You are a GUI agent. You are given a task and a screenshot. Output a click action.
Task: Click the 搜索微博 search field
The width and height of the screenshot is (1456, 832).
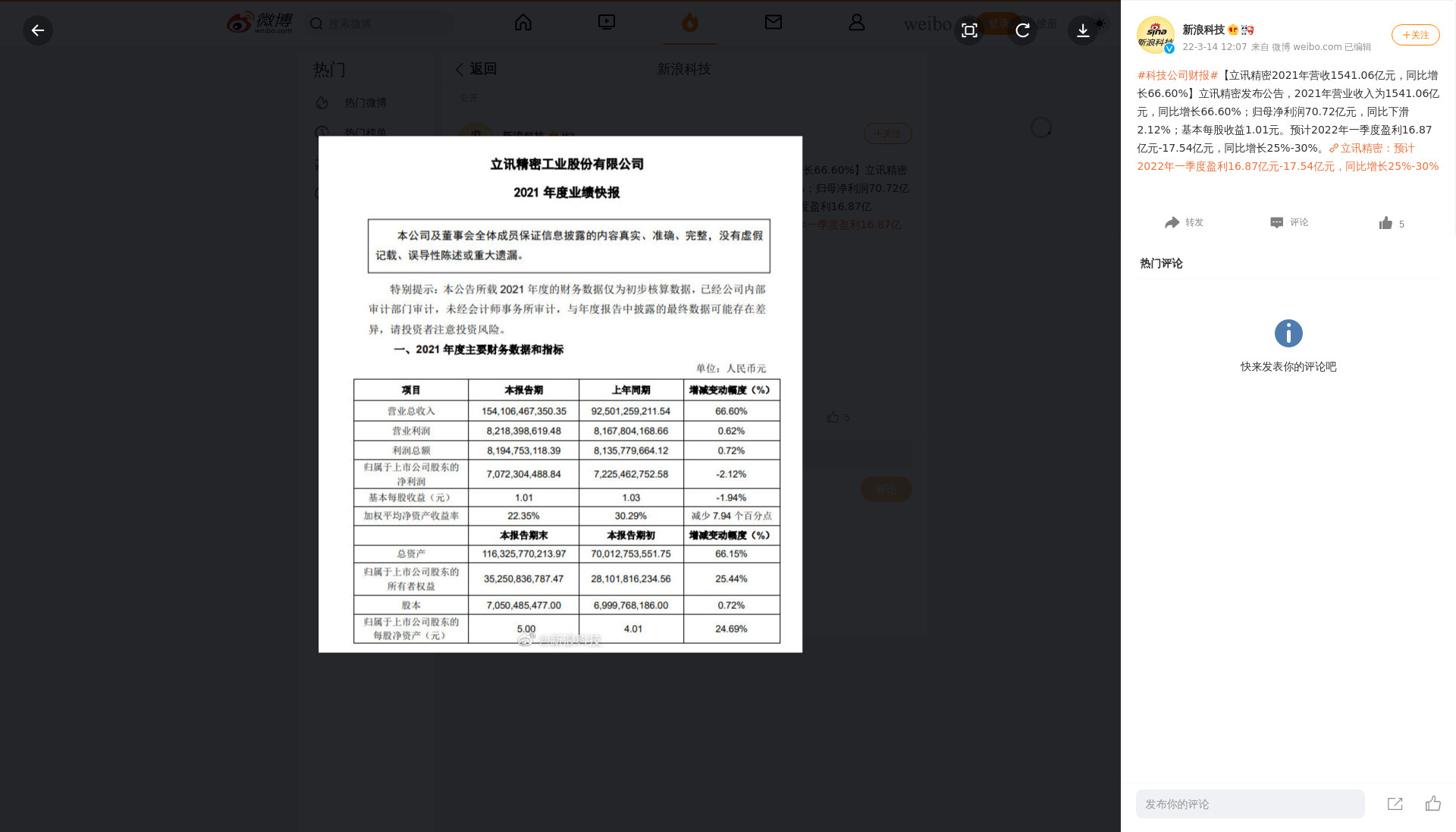point(380,24)
